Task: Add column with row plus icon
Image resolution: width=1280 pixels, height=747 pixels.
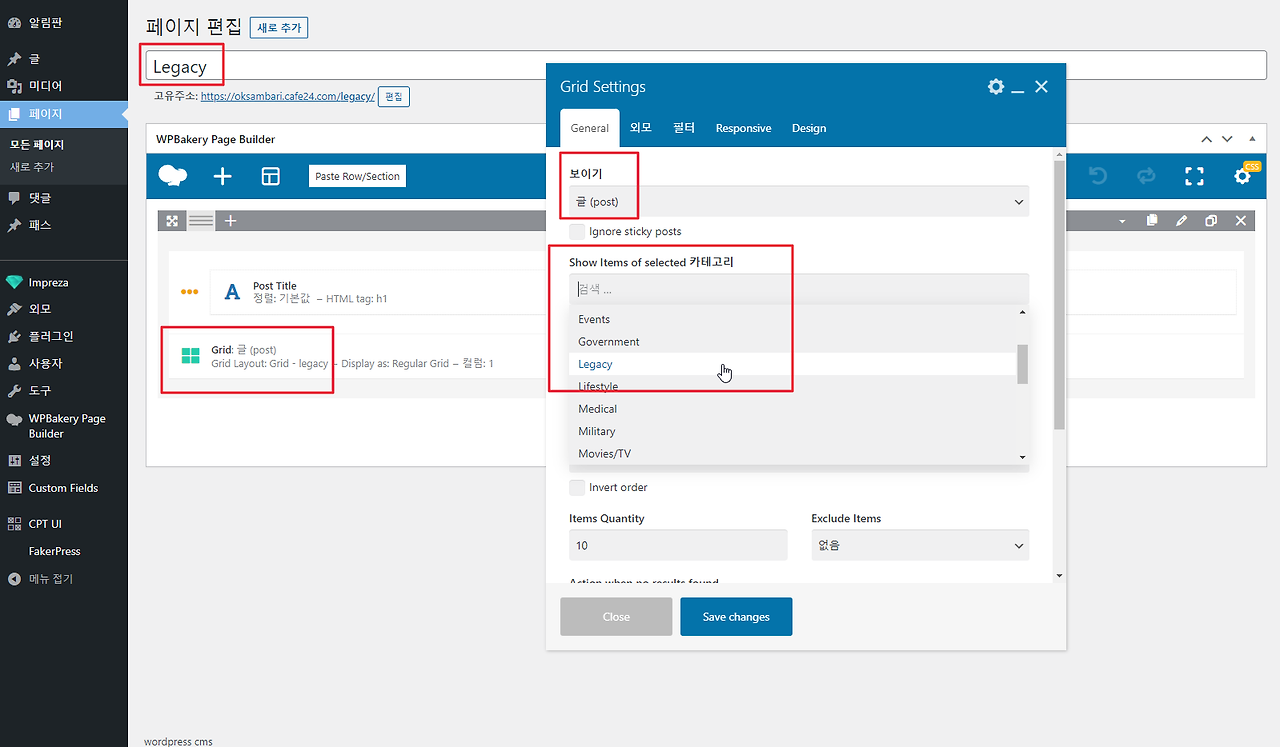Action: [230, 220]
